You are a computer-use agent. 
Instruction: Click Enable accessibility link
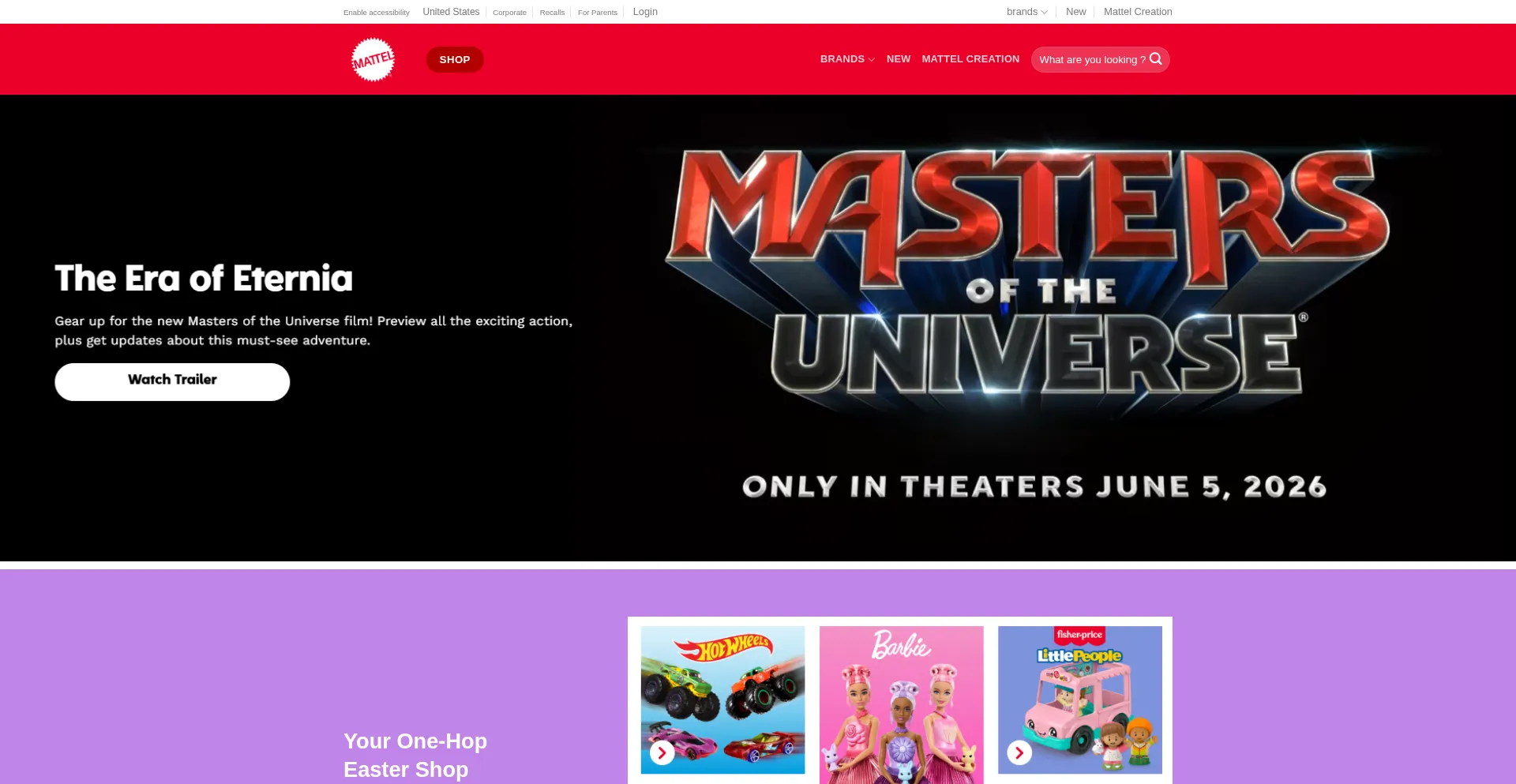point(377,13)
